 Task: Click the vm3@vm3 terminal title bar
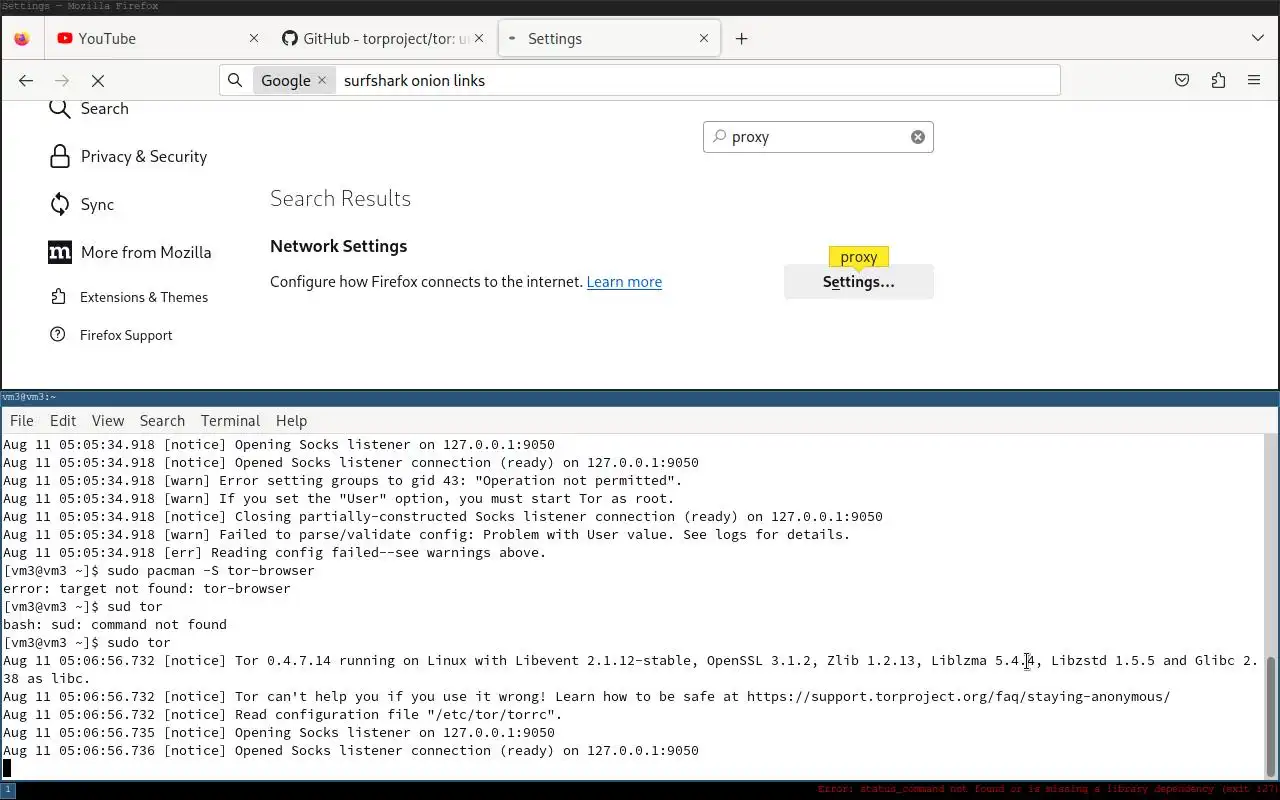(x=640, y=397)
